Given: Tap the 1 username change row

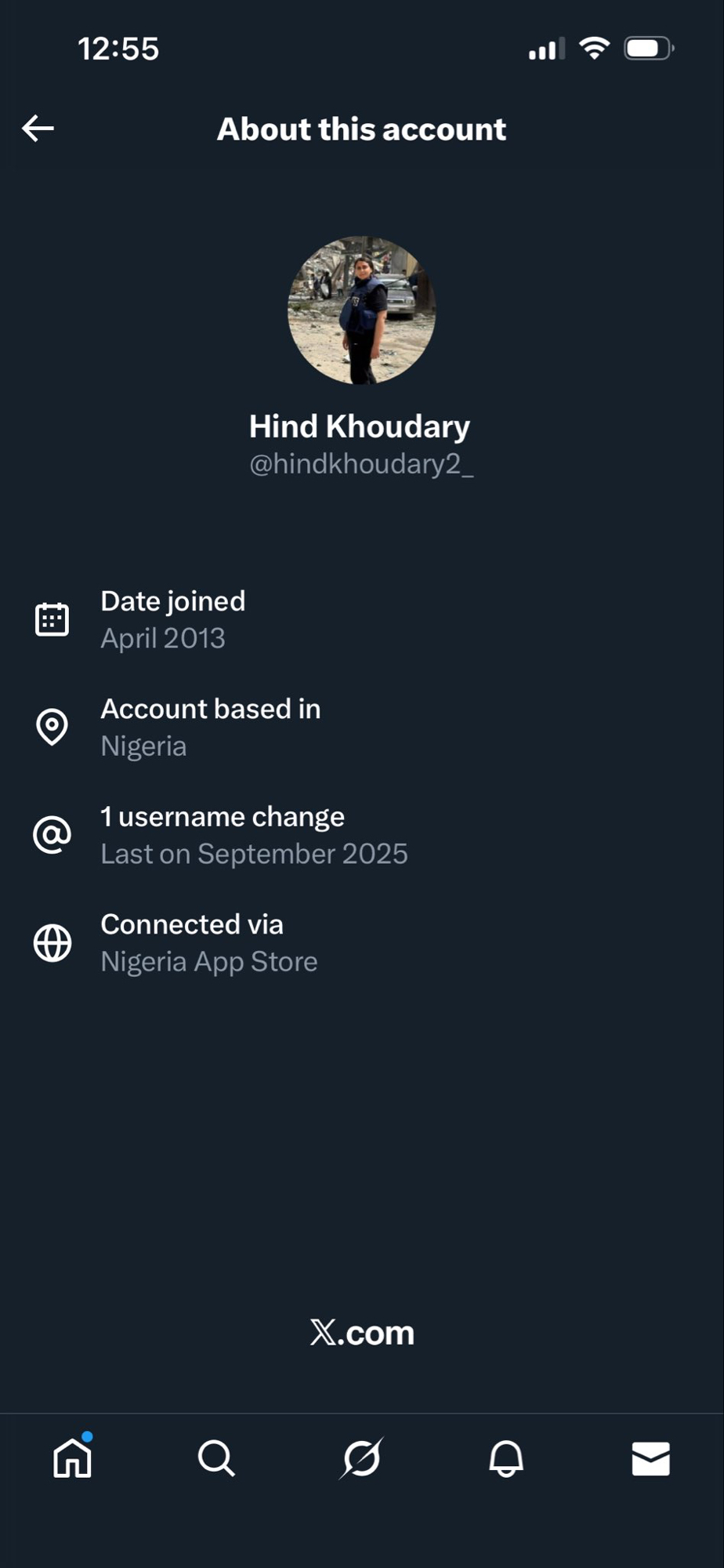Looking at the screenshot, I should click(x=254, y=835).
